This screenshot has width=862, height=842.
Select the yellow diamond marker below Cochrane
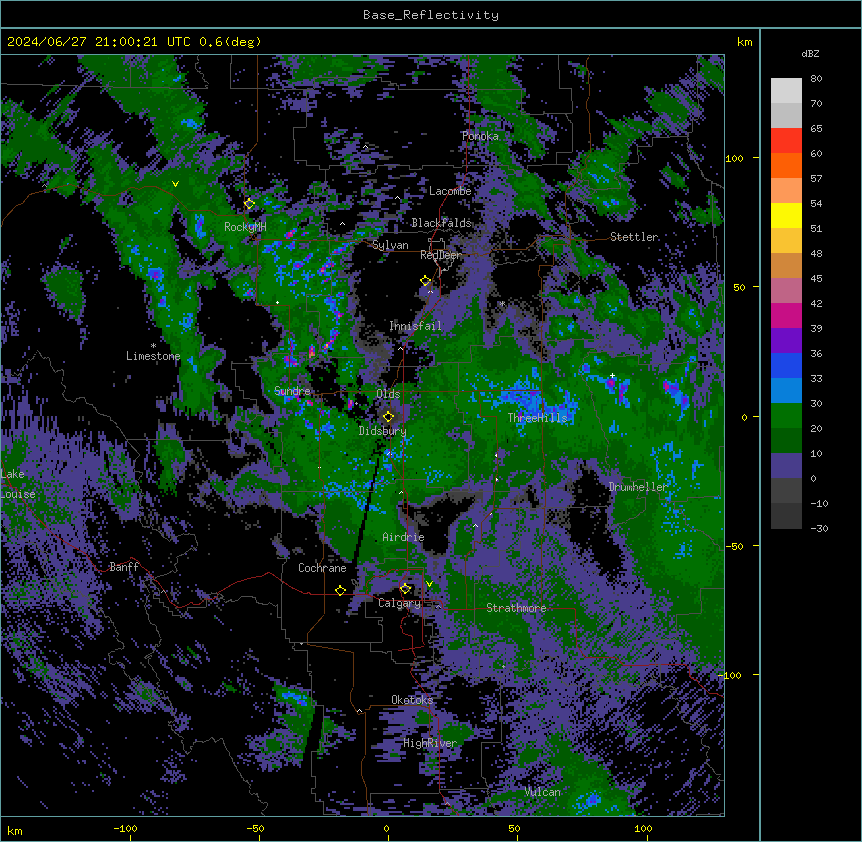click(x=340, y=590)
